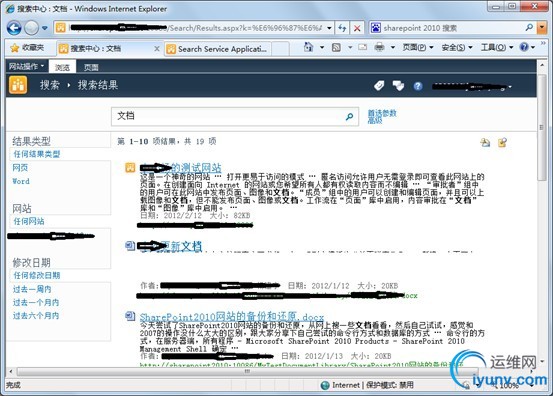The image size is (553, 396).
Task: Open the 收藏夹 favorites button
Action: tap(27, 48)
